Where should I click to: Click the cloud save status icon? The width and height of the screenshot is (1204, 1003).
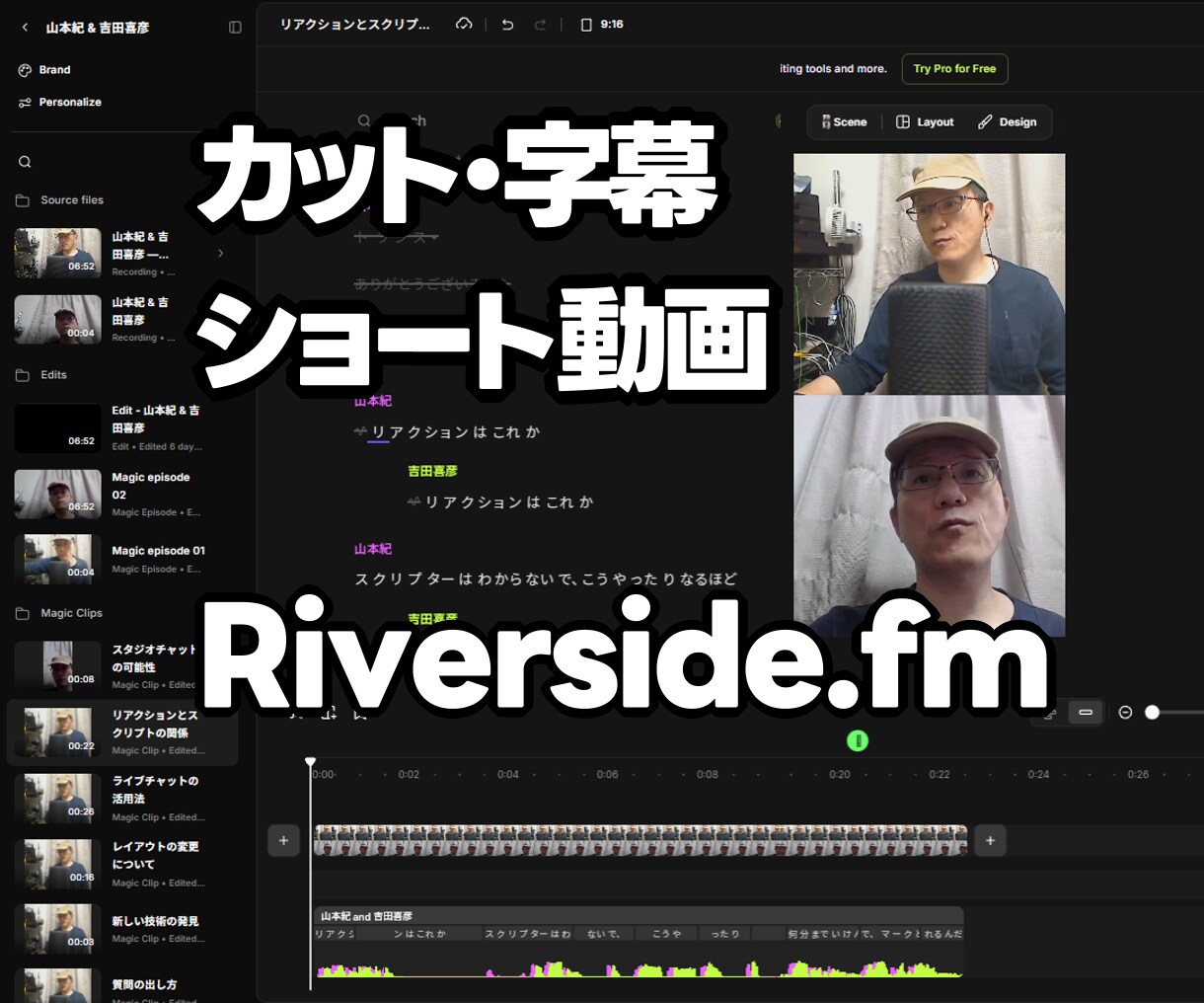tap(464, 25)
